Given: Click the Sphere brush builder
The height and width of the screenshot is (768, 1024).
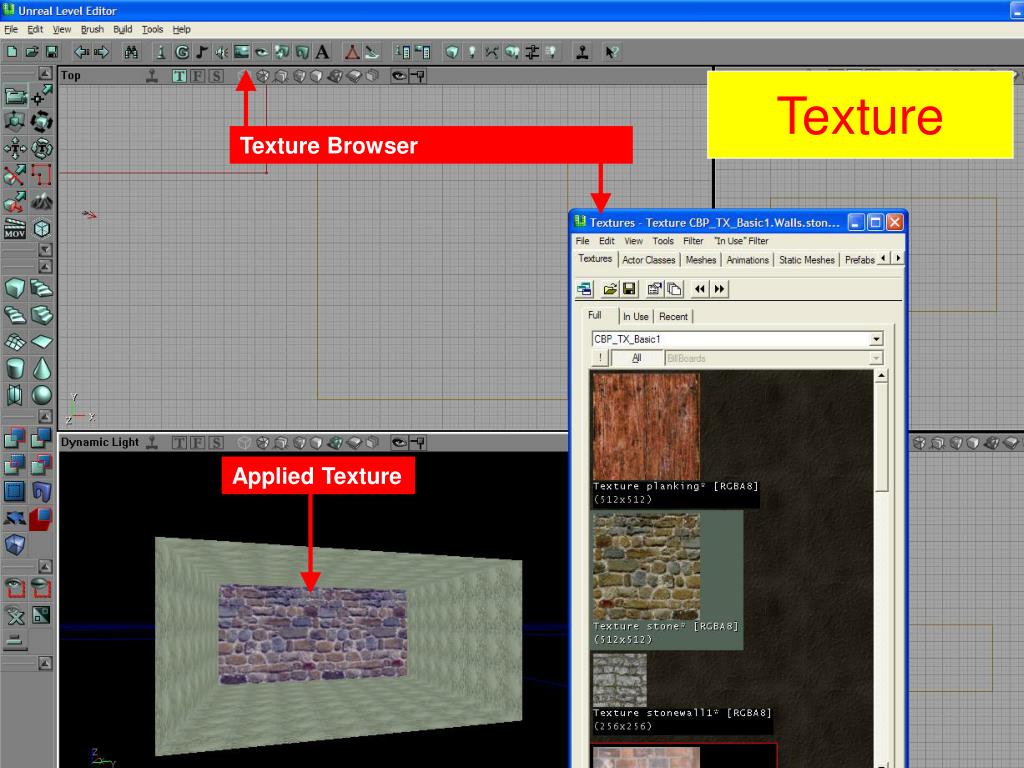Looking at the screenshot, I should tap(42, 395).
